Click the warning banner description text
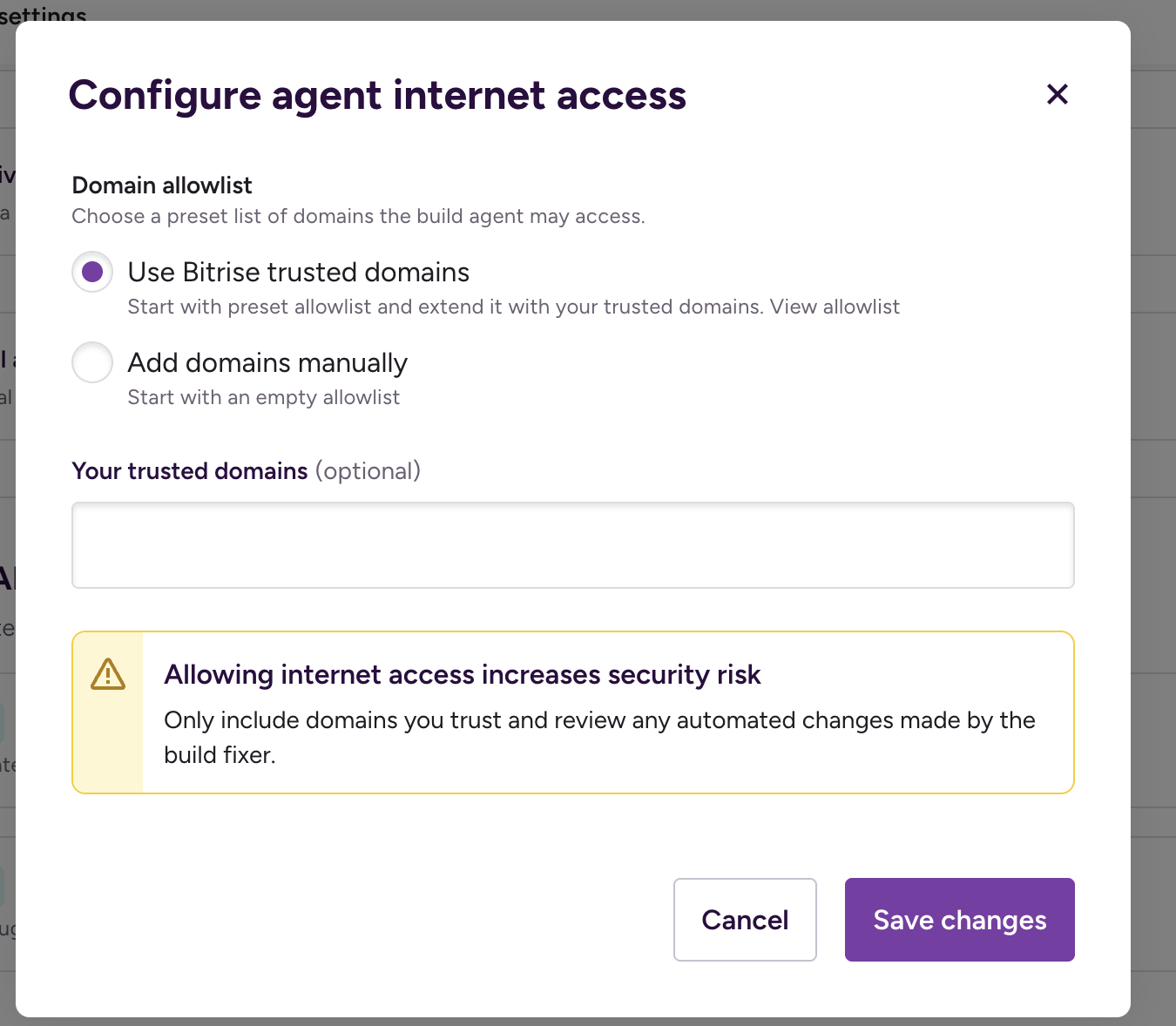The width and height of the screenshot is (1176, 1026). click(598, 737)
